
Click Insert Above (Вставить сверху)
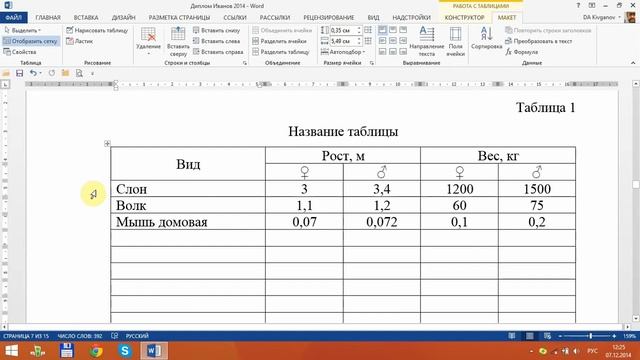pos(178,42)
